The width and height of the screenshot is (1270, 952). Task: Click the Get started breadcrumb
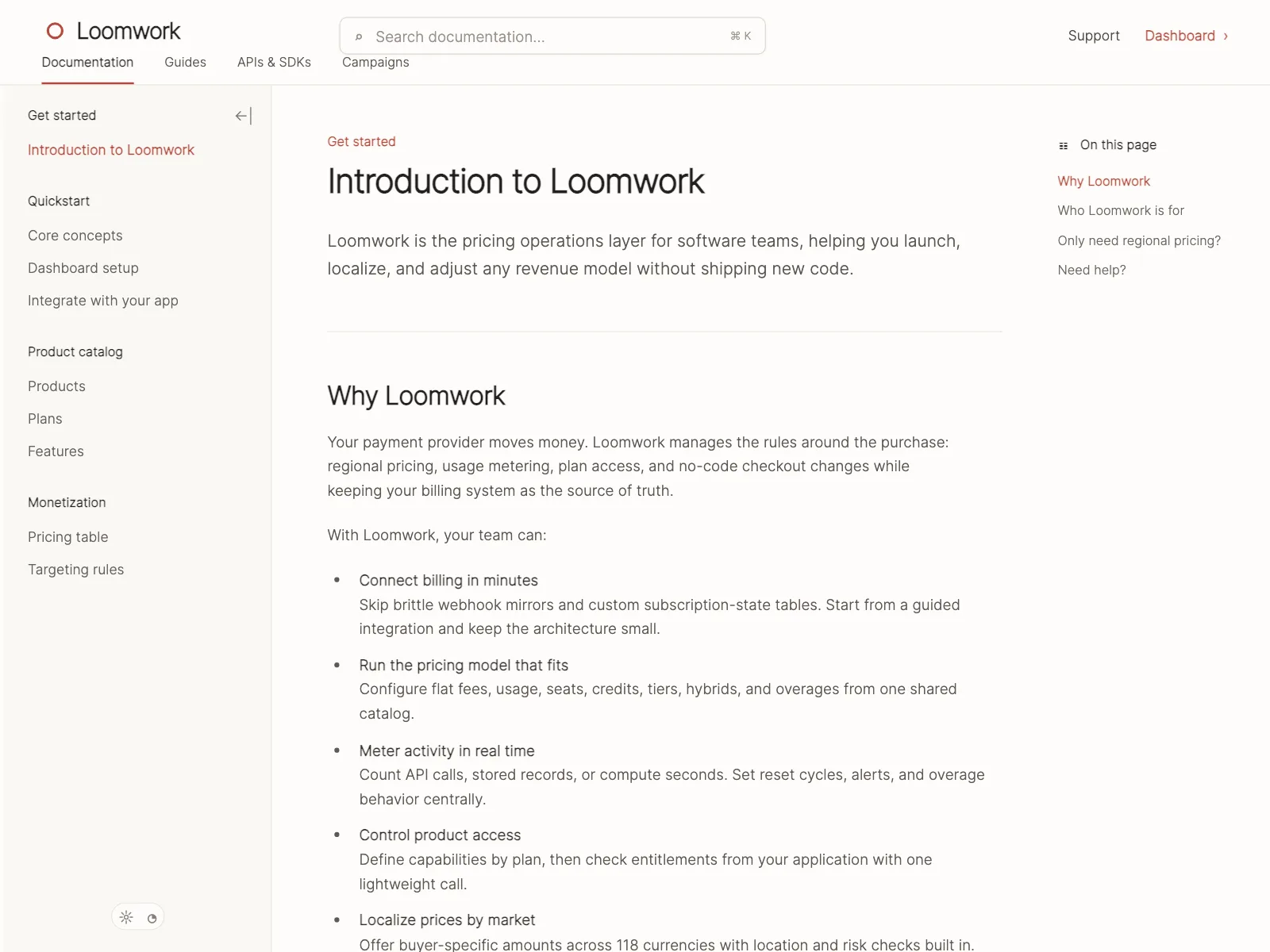[x=361, y=141]
